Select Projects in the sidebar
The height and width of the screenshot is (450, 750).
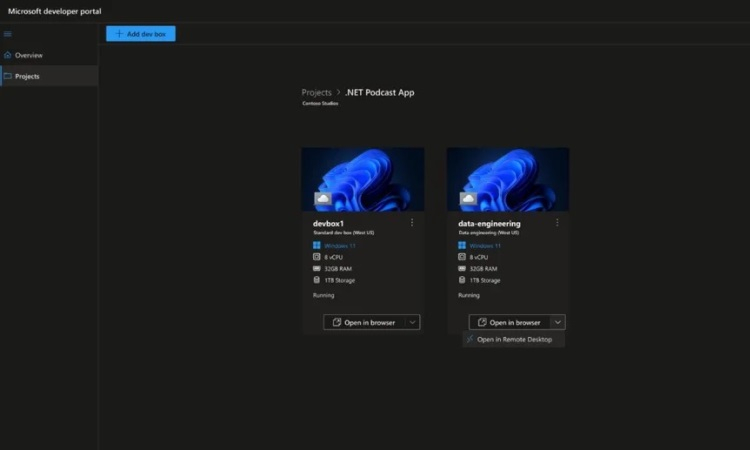point(27,76)
